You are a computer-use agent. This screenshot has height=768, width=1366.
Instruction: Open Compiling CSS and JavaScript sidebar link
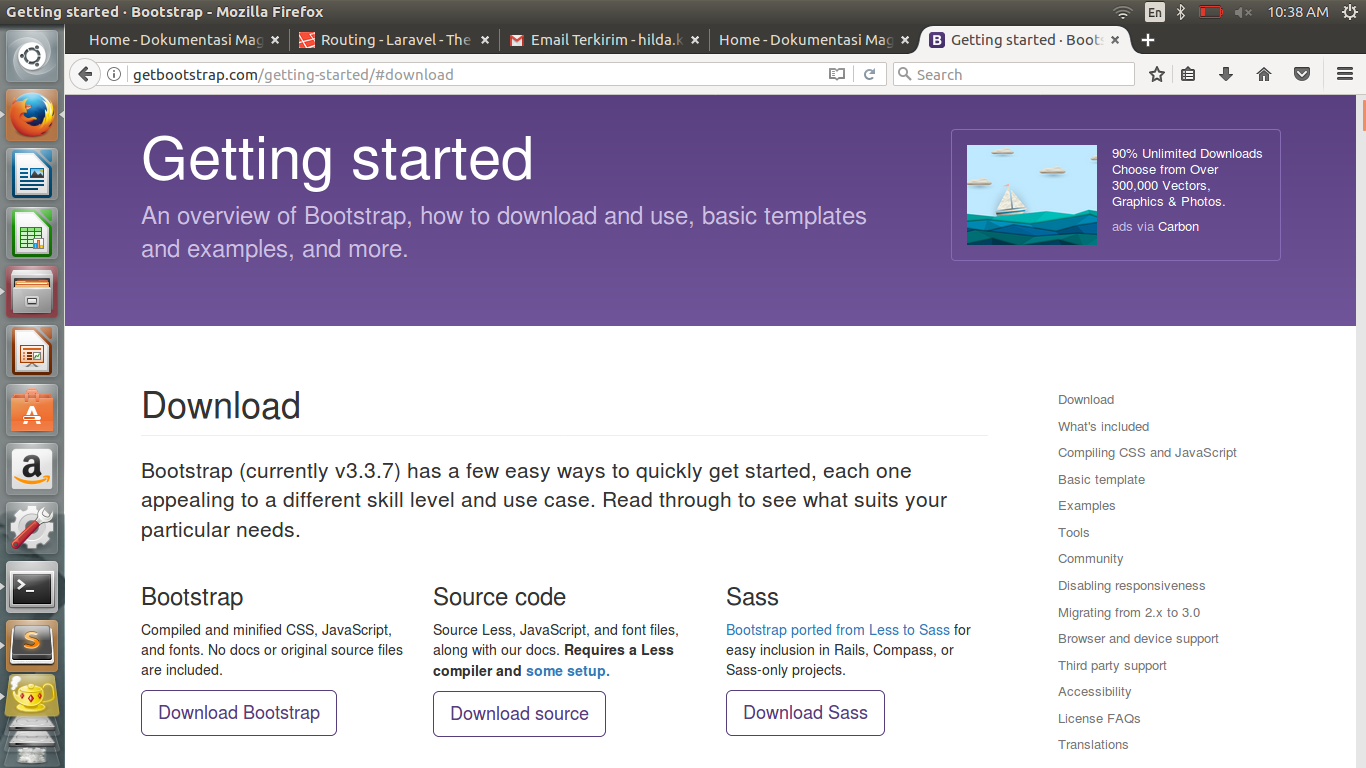[x=1147, y=453]
